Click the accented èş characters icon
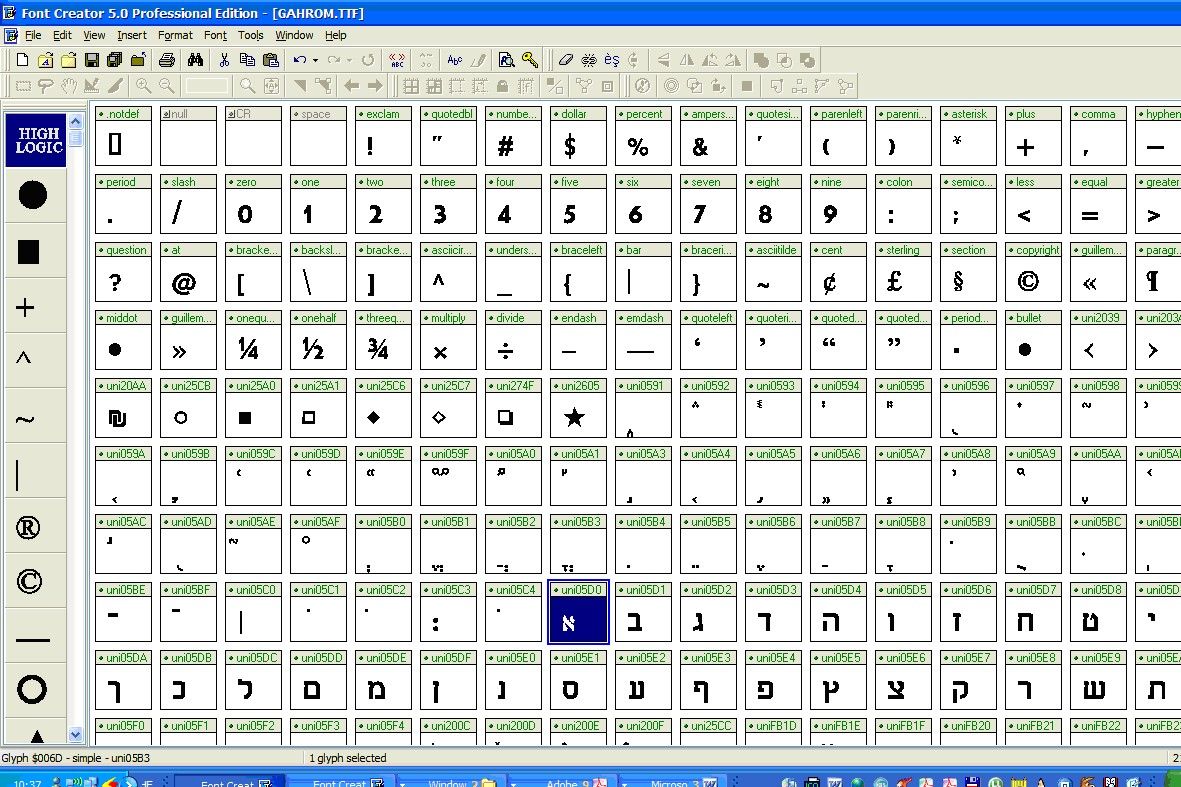1181x787 pixels. point(612,60)
